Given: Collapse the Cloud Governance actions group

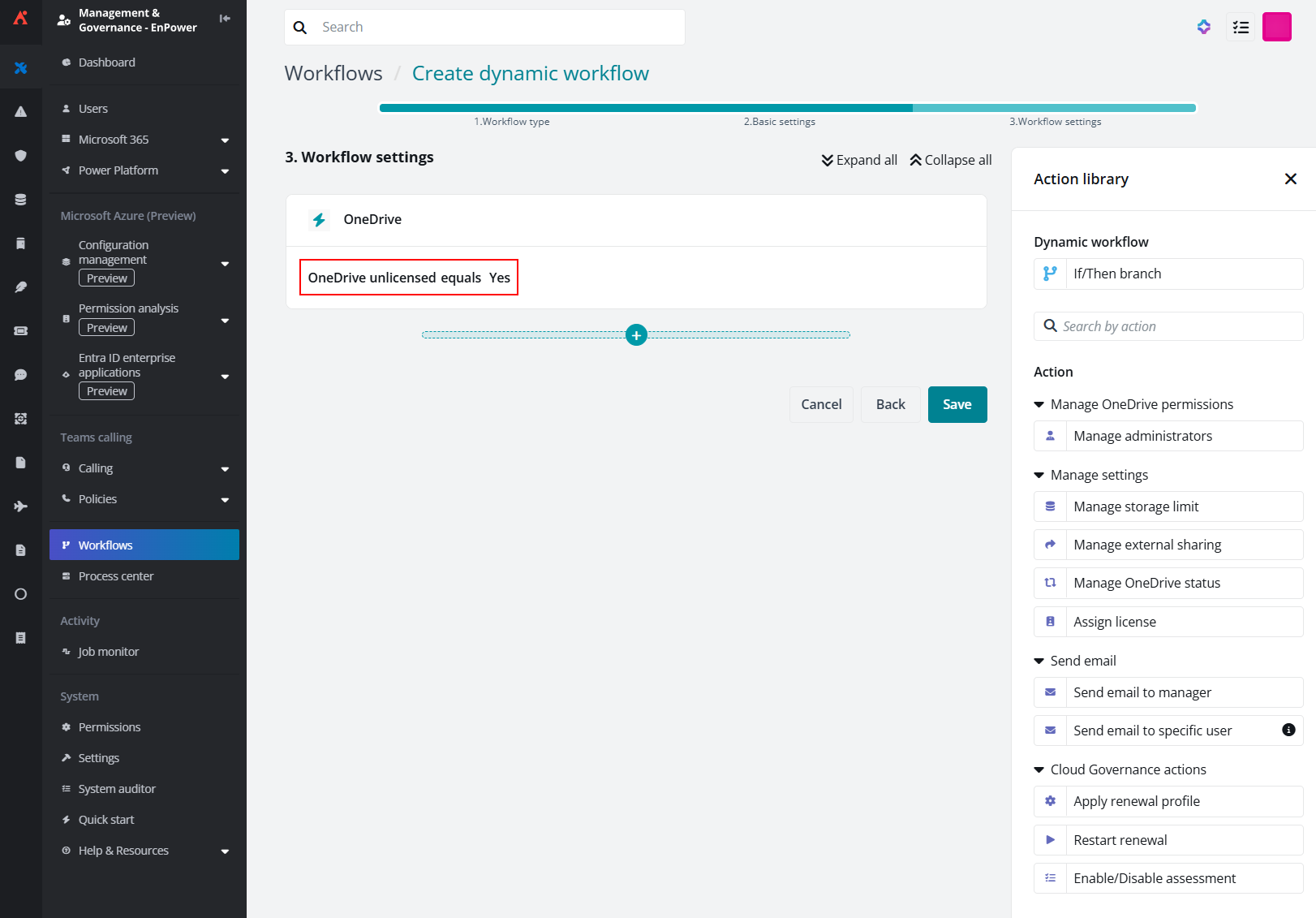Looking at the screenshot, I should point(1039,769).
